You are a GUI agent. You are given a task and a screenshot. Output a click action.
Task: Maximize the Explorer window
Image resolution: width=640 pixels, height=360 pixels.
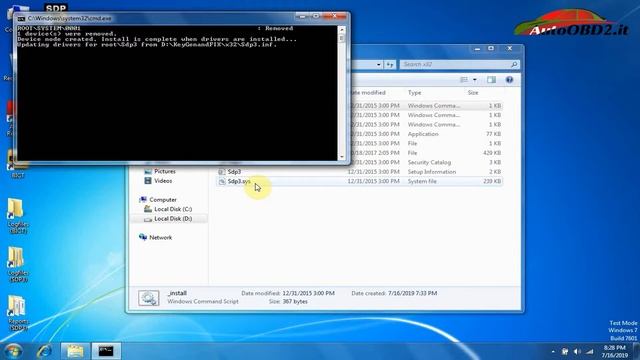click(x=491, y=49)
